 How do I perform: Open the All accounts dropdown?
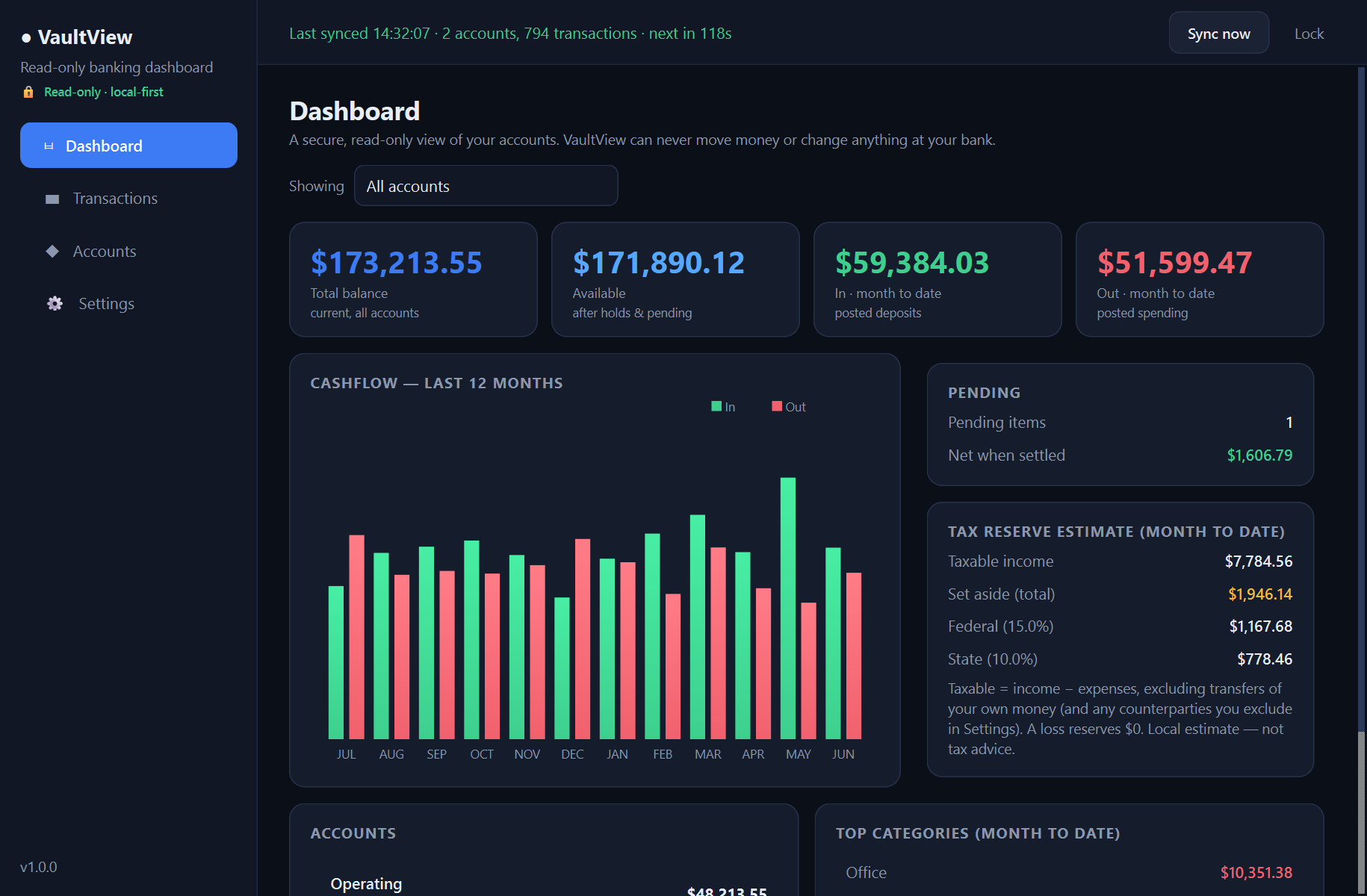click(486, 186)
